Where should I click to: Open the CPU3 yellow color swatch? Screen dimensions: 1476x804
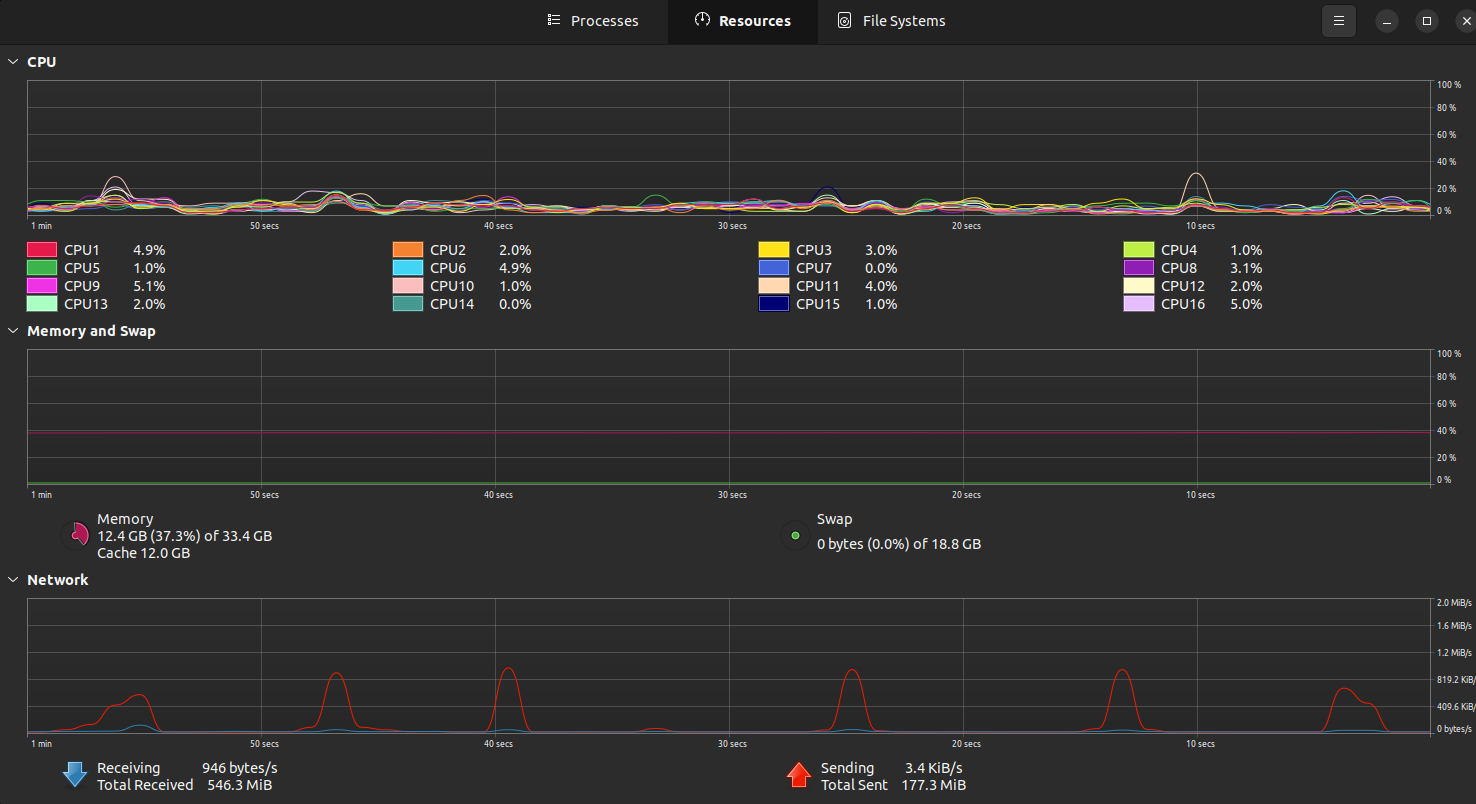click(774, 250)
